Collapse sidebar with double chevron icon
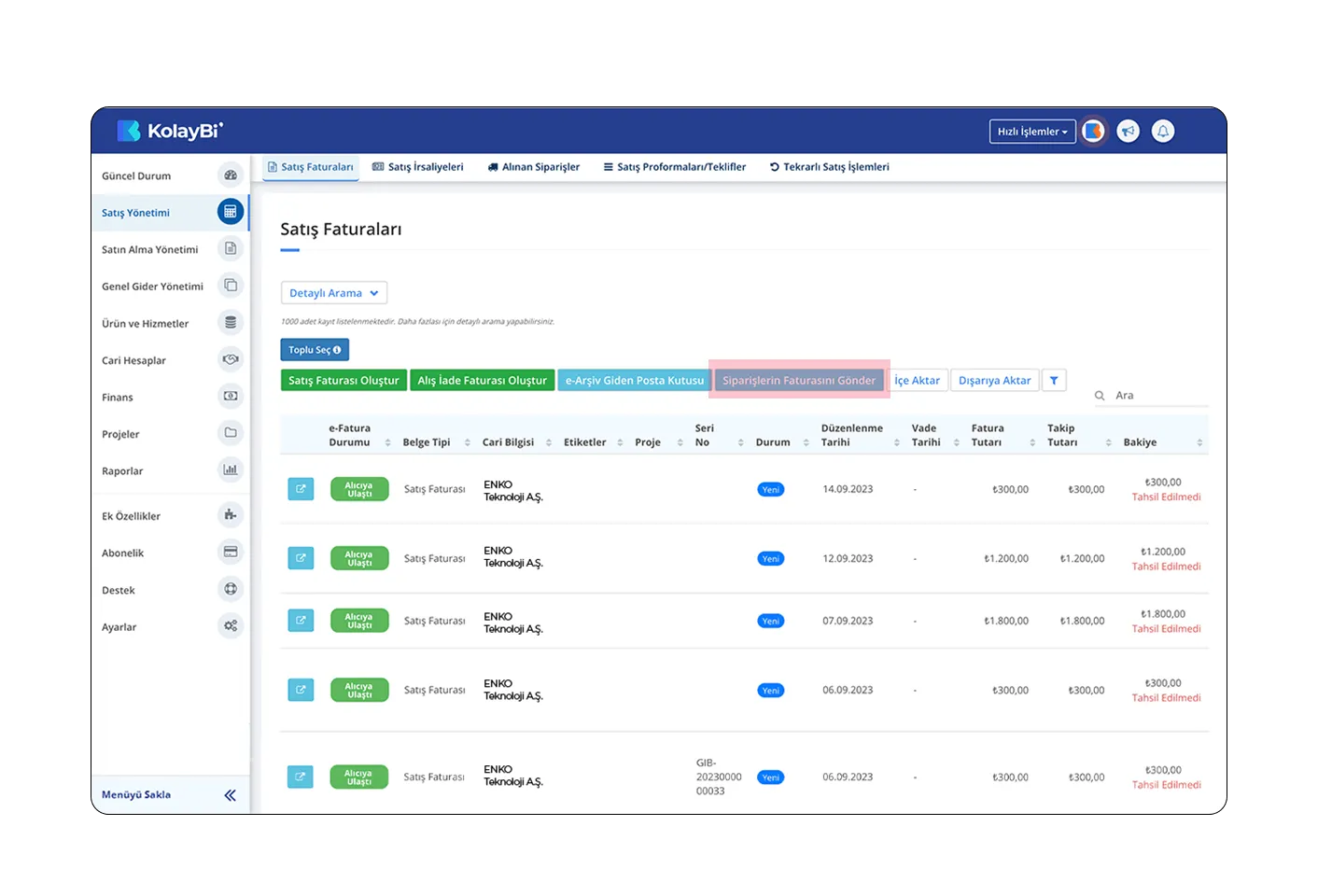1318x896 pixels. click(x=230, y=795)
